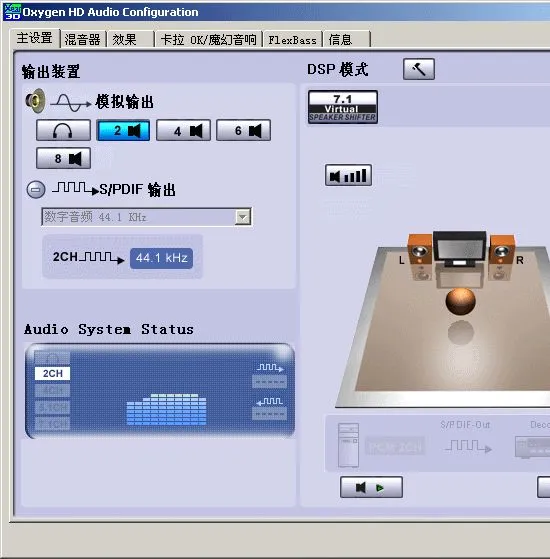The width and height of the screenshot is (550, 559).
Task: Switch to the 混音器 tab
Action: (x=83, y=39)
